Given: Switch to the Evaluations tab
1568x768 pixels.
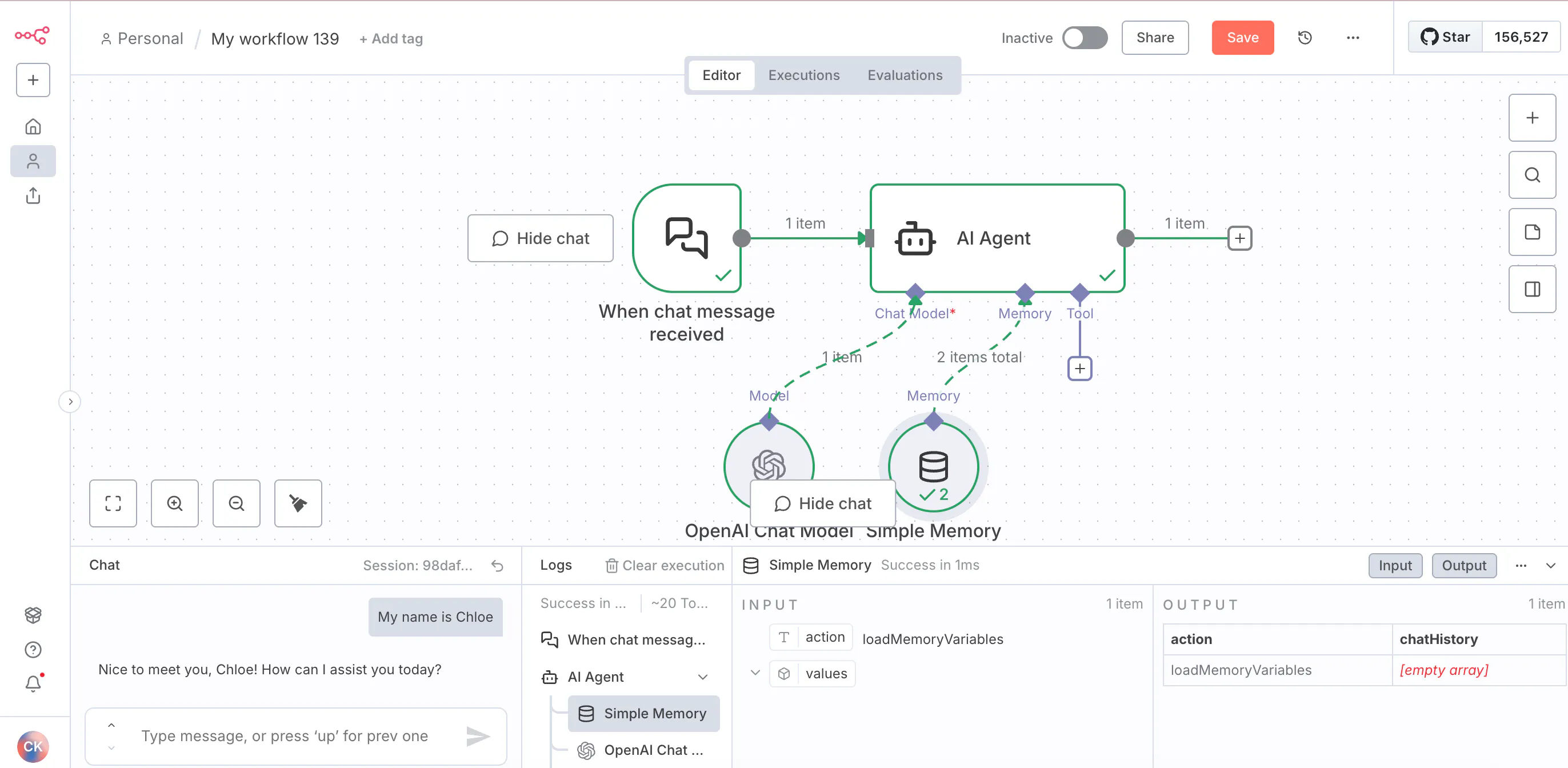Looking at the screenshot, I should (905, 75).
